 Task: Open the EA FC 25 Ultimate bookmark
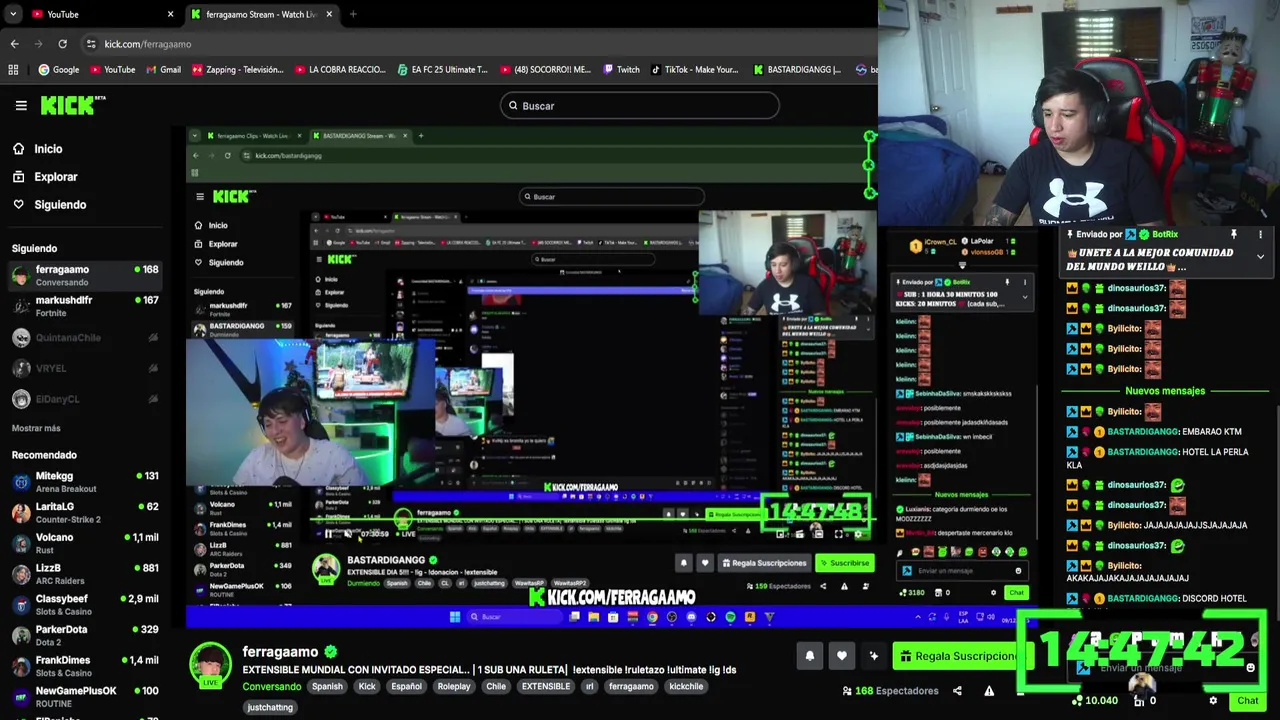pyautogui.click(x=442, y=70)
